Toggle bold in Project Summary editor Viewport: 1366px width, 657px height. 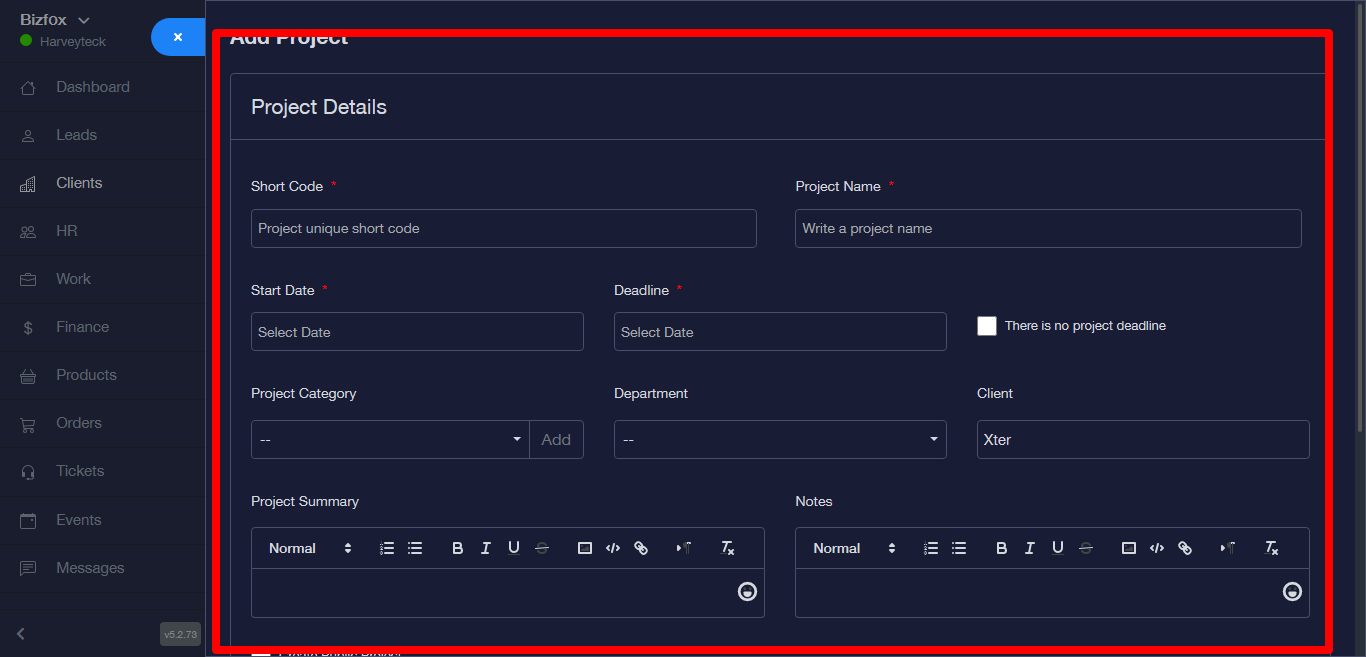[457, 548]
